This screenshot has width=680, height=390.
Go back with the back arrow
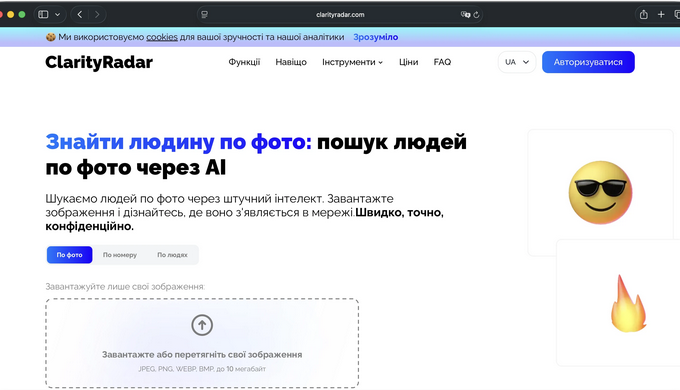[x=80, y=14]
